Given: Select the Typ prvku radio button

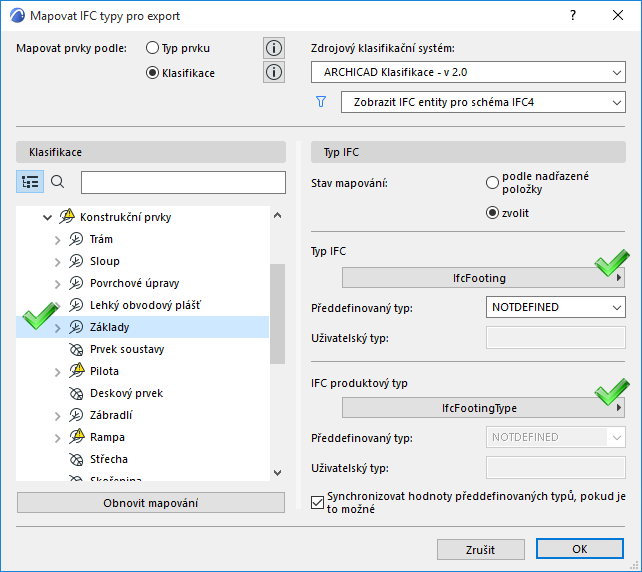Looking at the screenshot, I should tap(152, 48).
